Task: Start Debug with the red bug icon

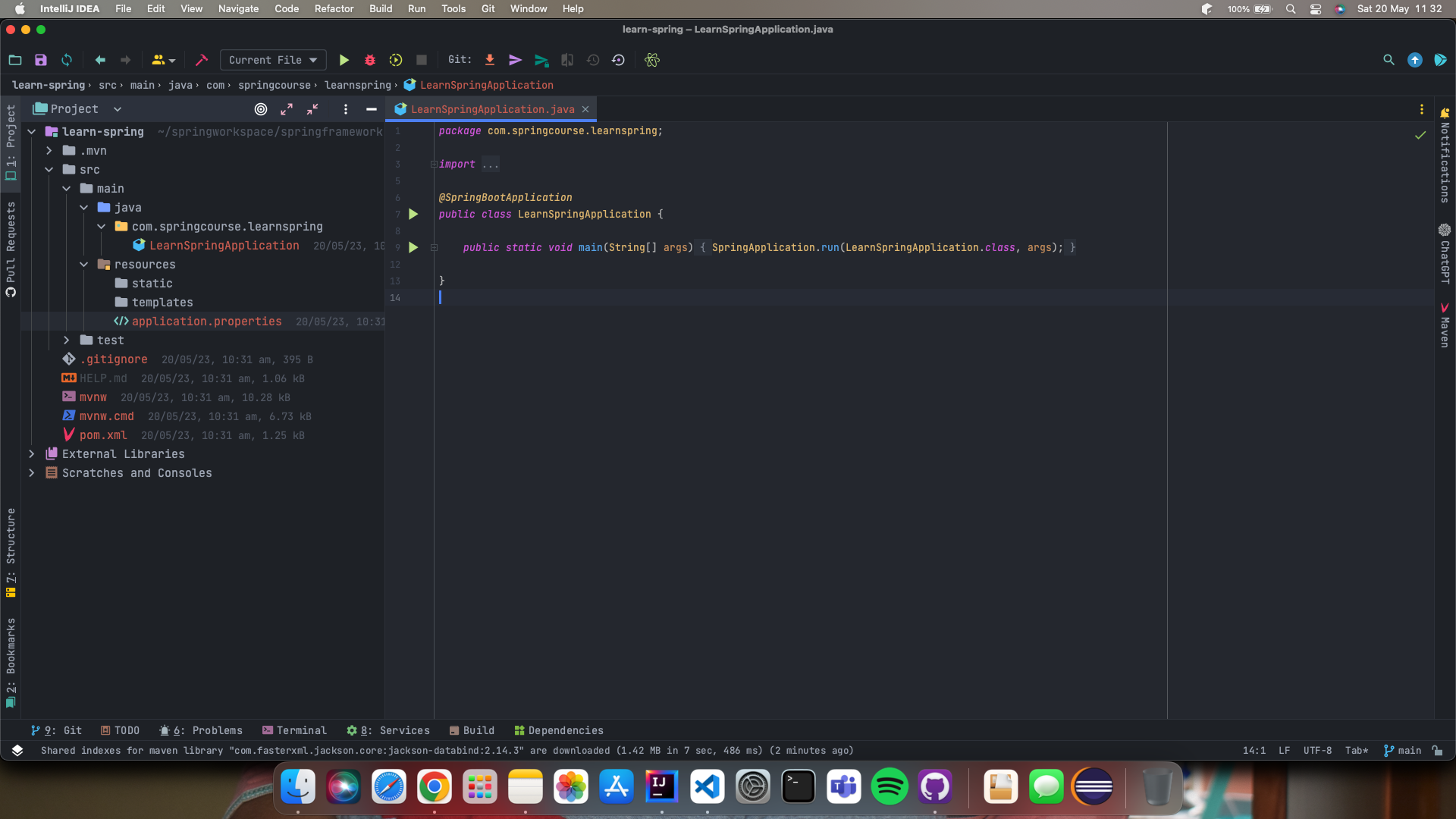Action: [x=370, y=60]
